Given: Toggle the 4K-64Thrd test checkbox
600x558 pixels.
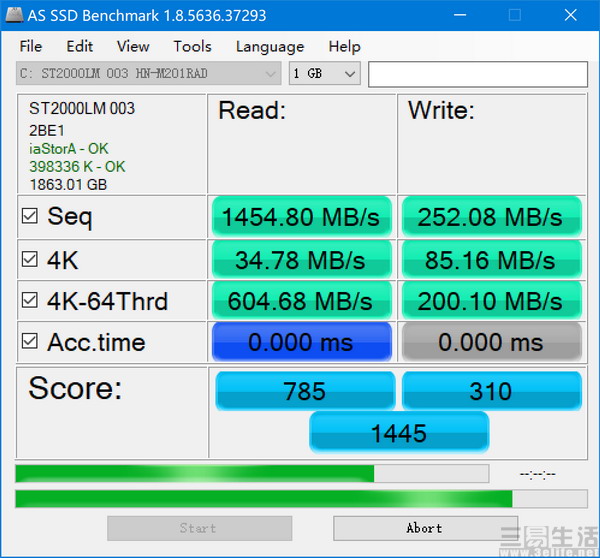Looking at the screenshot, I should (x=29, y=300).
